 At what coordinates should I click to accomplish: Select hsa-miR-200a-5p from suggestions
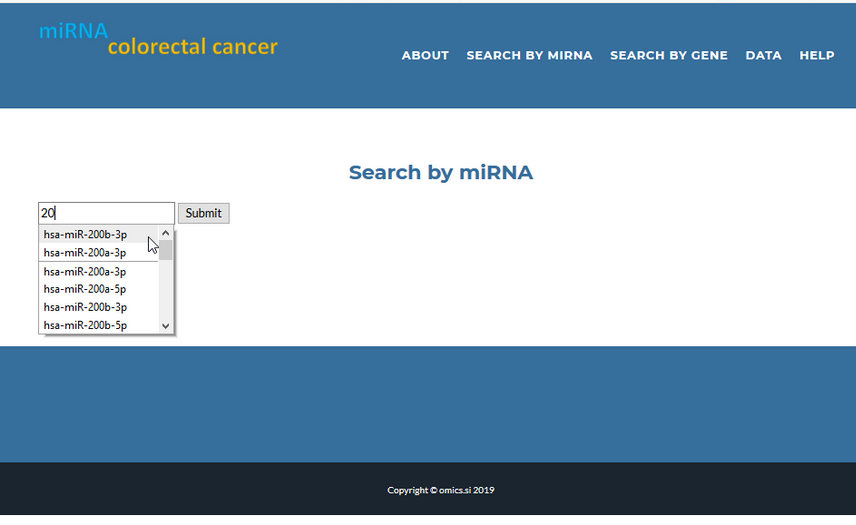[x=86, y=290]
